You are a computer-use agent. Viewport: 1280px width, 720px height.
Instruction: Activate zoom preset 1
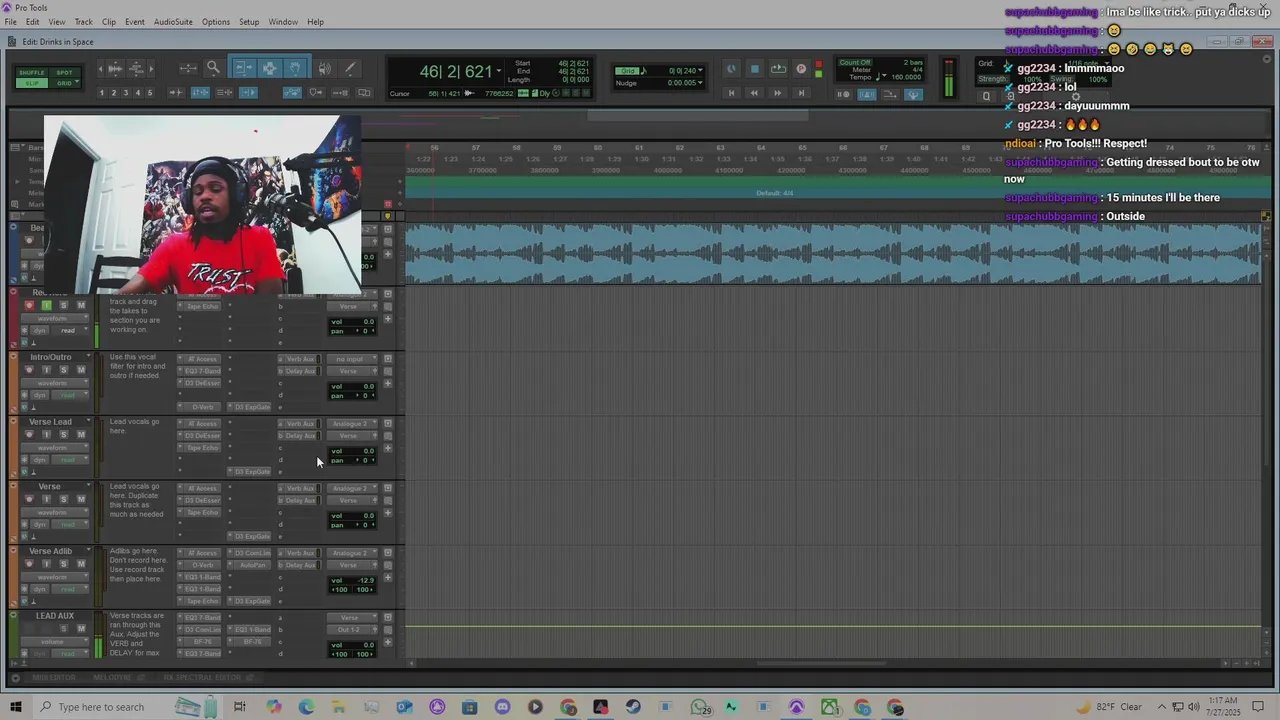point(102,93)
